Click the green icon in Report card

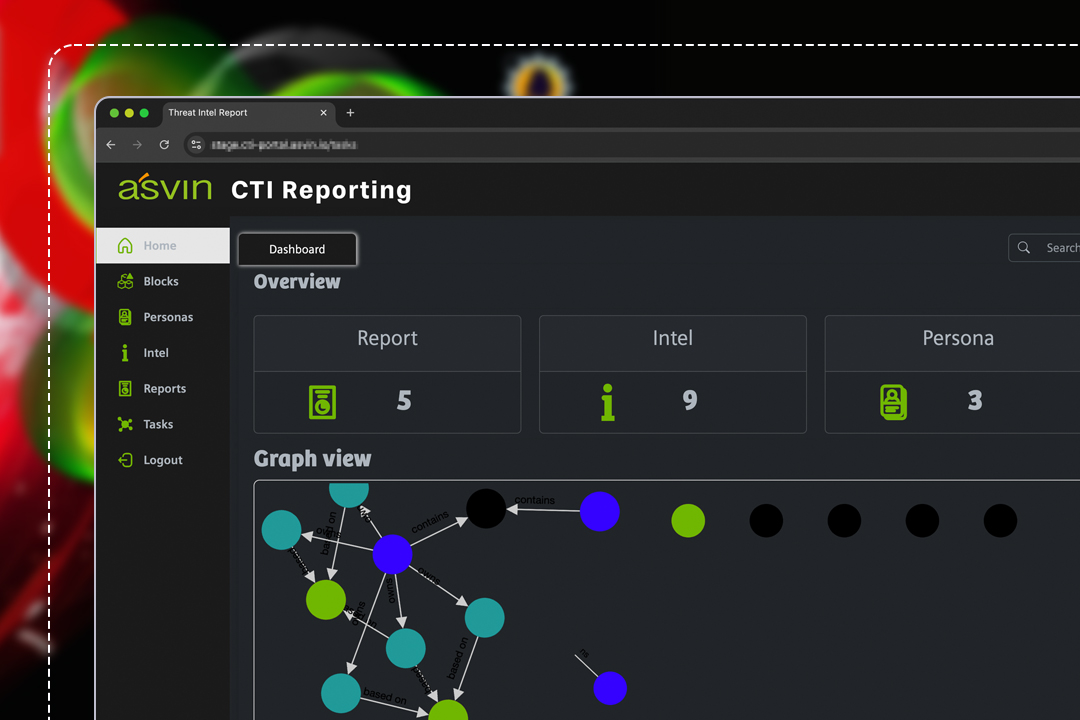[322, 401]
